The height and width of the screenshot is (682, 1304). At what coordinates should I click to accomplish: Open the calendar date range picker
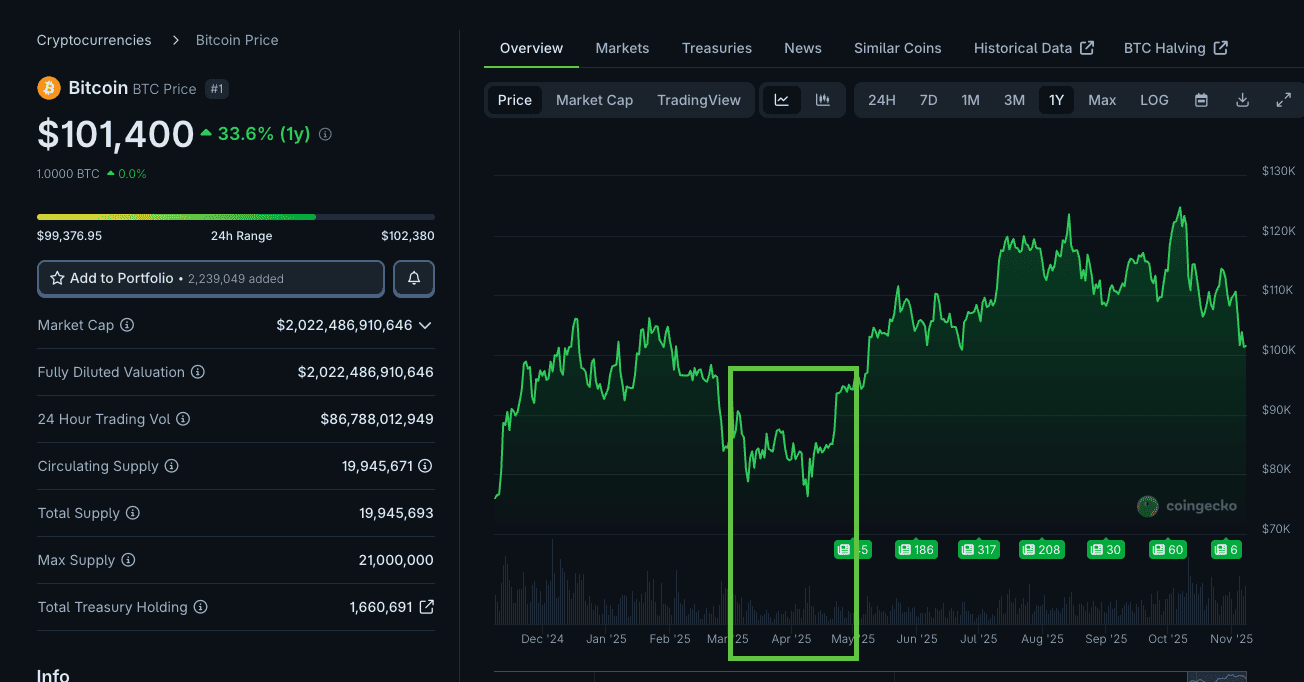click(1202, 100)
